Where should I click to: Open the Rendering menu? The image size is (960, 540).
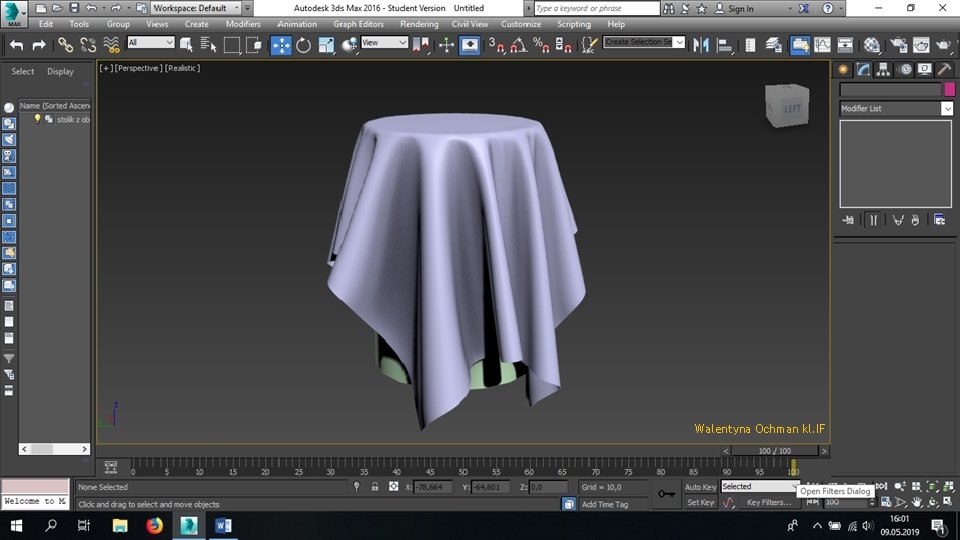pos(419,24)
